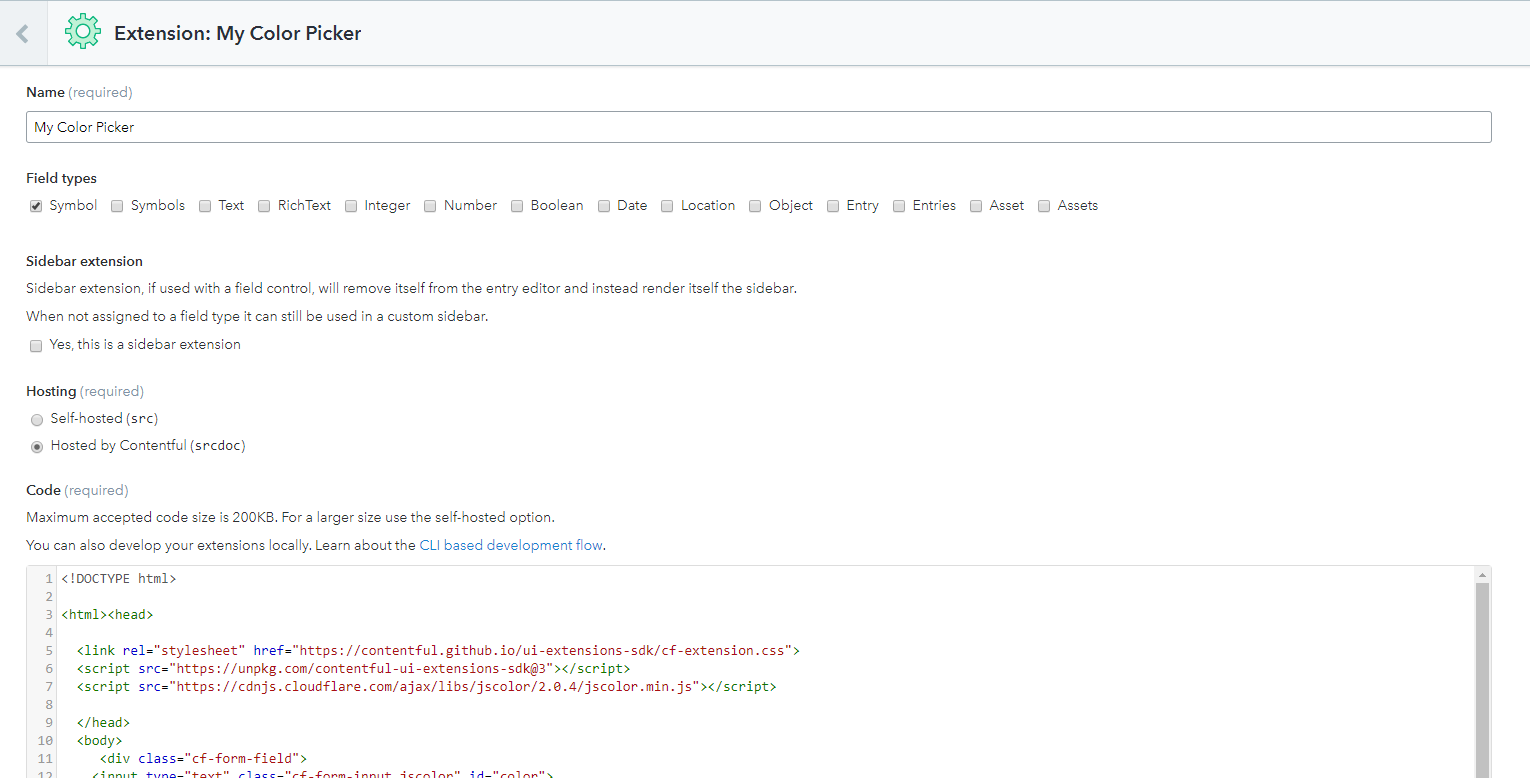Image resolution: width=1530 pixels, height=778 pixels.
Task: Enable the Symbols field type checkbox
Action: point(117,206)
